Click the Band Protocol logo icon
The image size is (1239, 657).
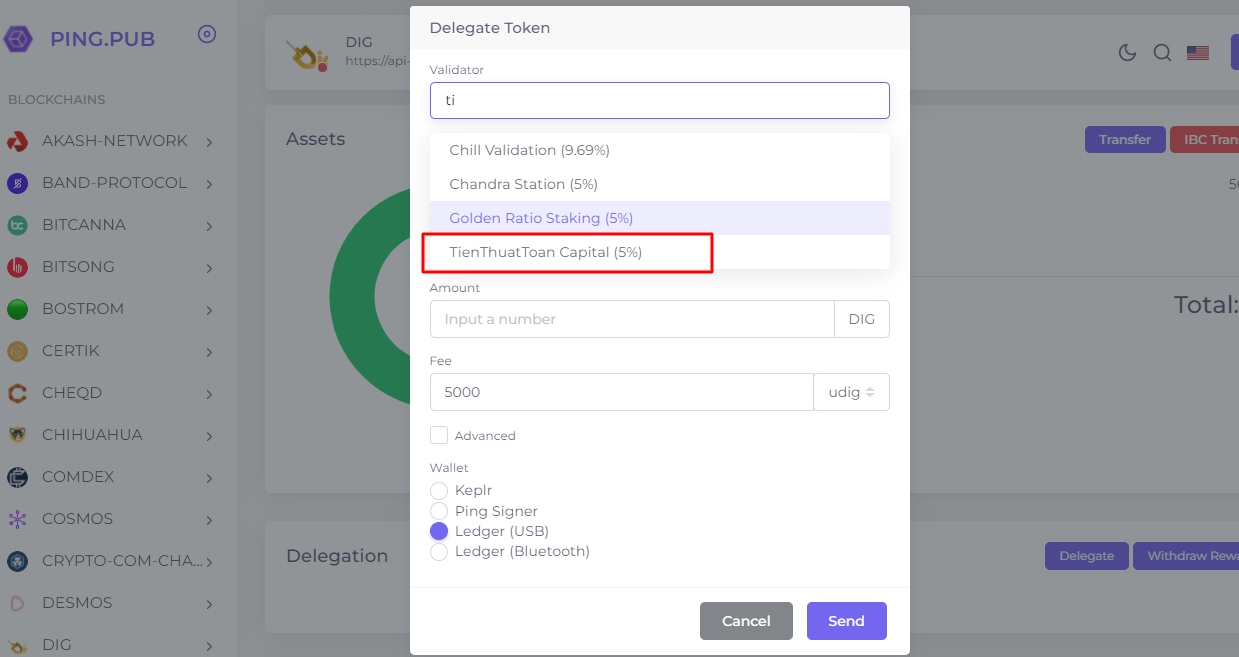(x=17, y=183)
